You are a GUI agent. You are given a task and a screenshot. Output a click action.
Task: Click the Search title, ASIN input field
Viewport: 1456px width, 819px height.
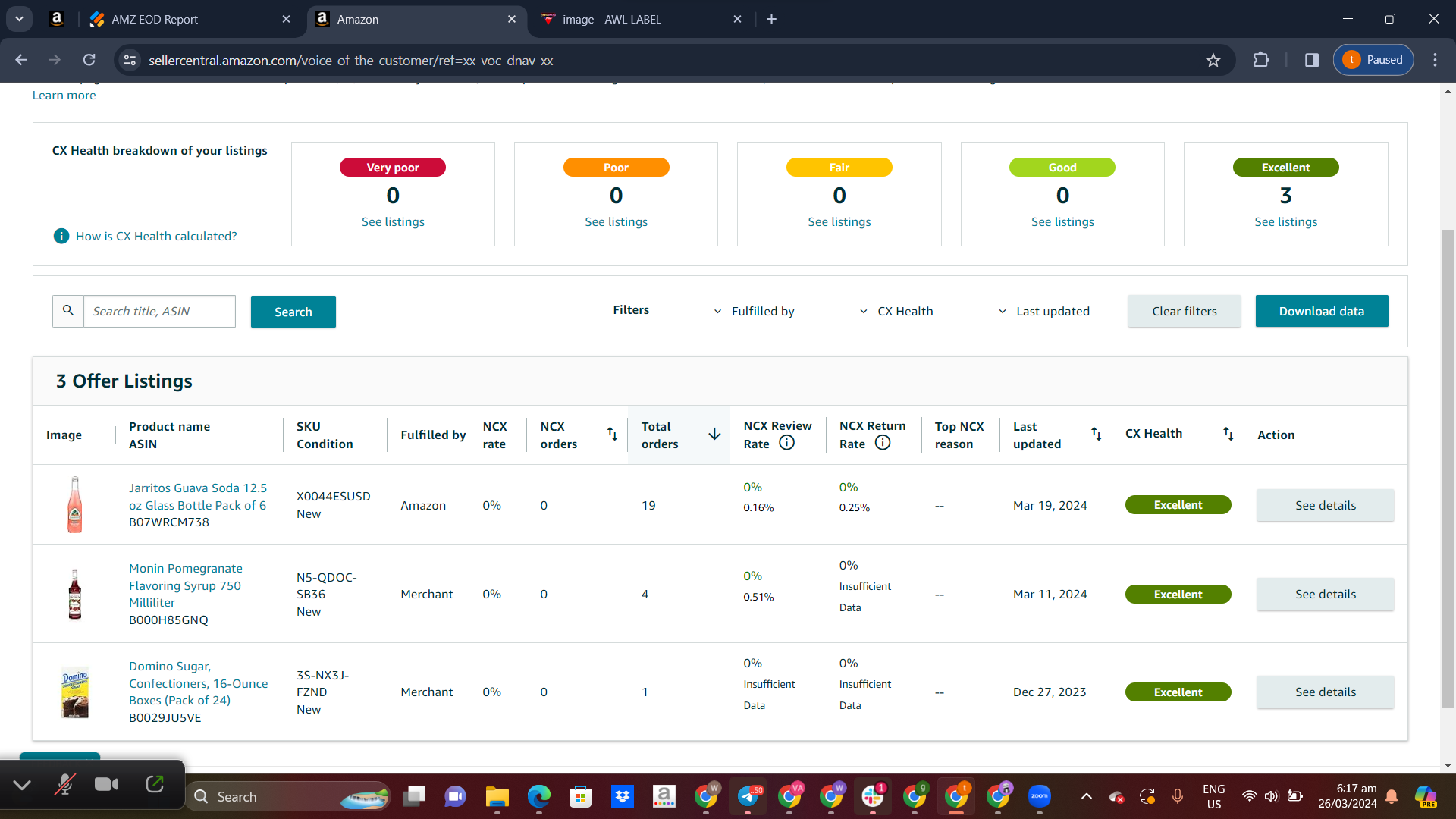159,311
